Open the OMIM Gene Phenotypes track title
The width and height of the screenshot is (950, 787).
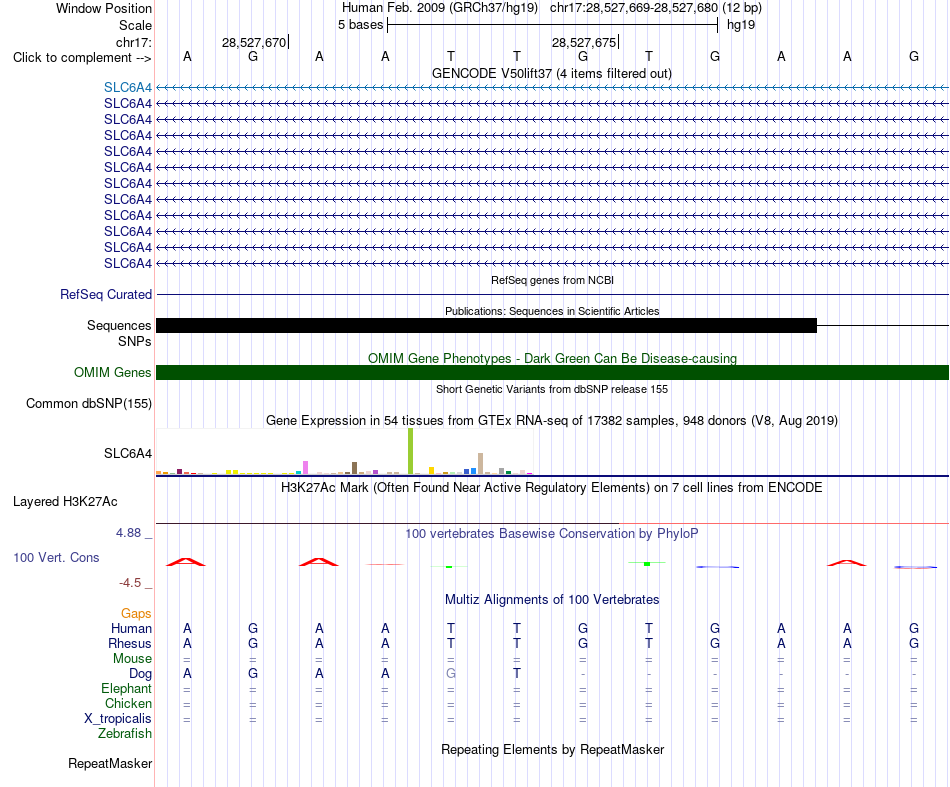coord(552,358)
